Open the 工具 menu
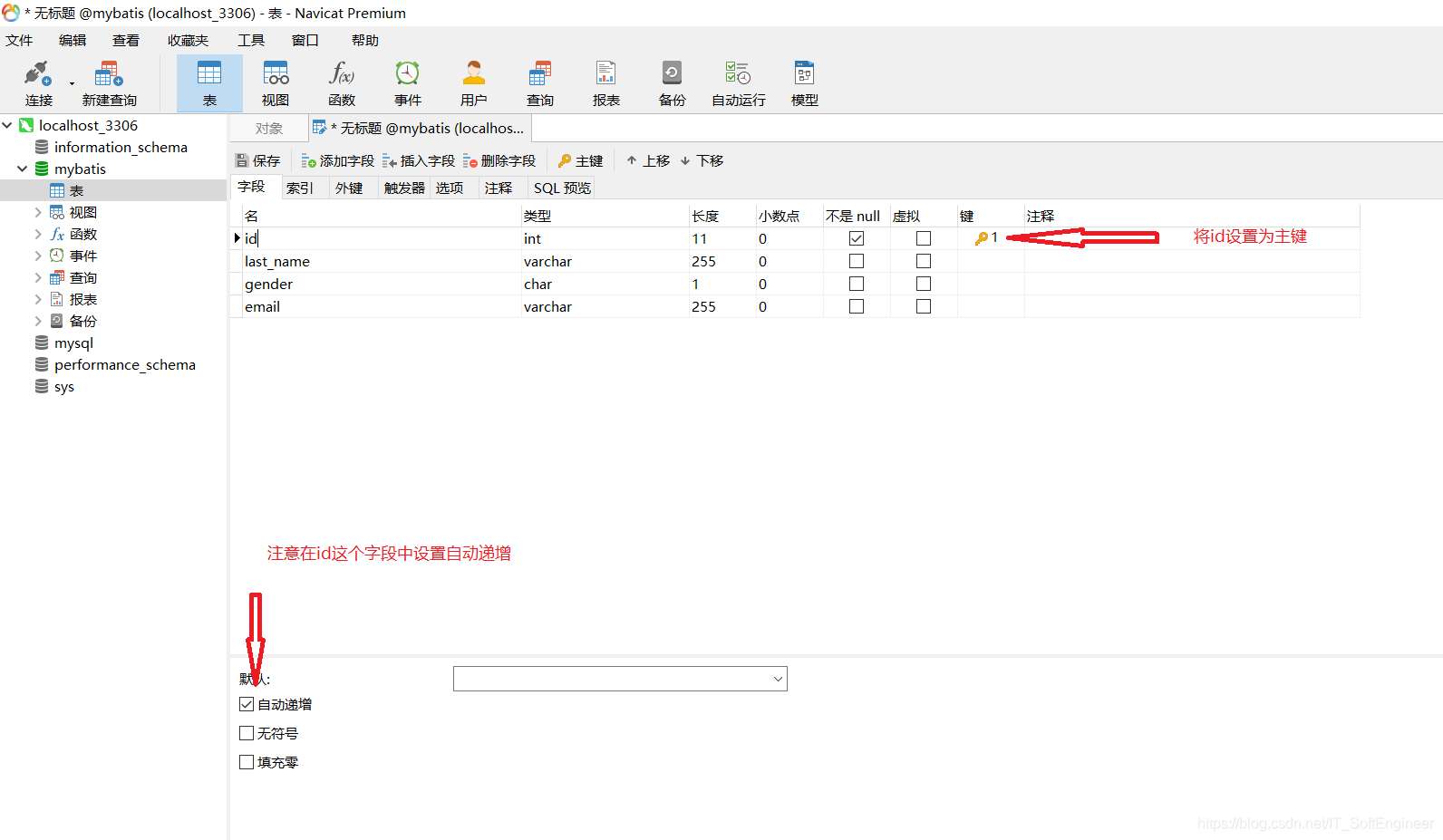 [251, 40]
